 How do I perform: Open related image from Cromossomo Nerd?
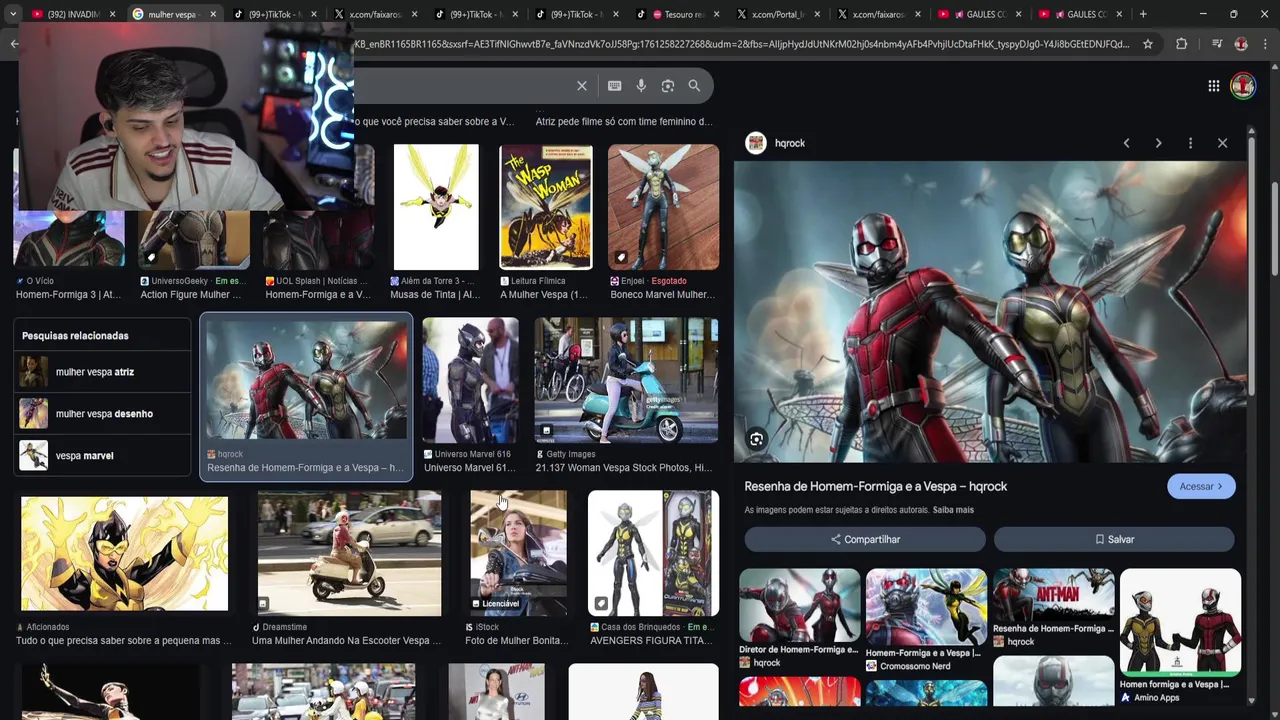926,607
